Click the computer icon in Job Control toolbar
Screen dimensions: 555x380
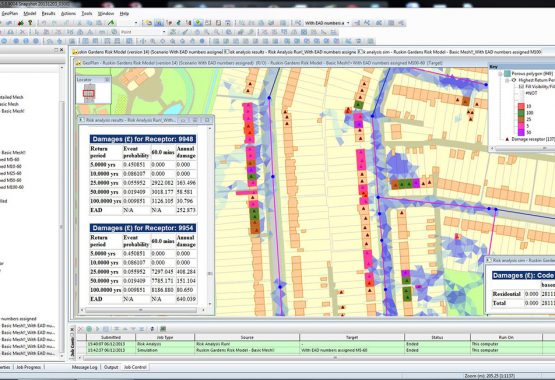pos(163,329)
